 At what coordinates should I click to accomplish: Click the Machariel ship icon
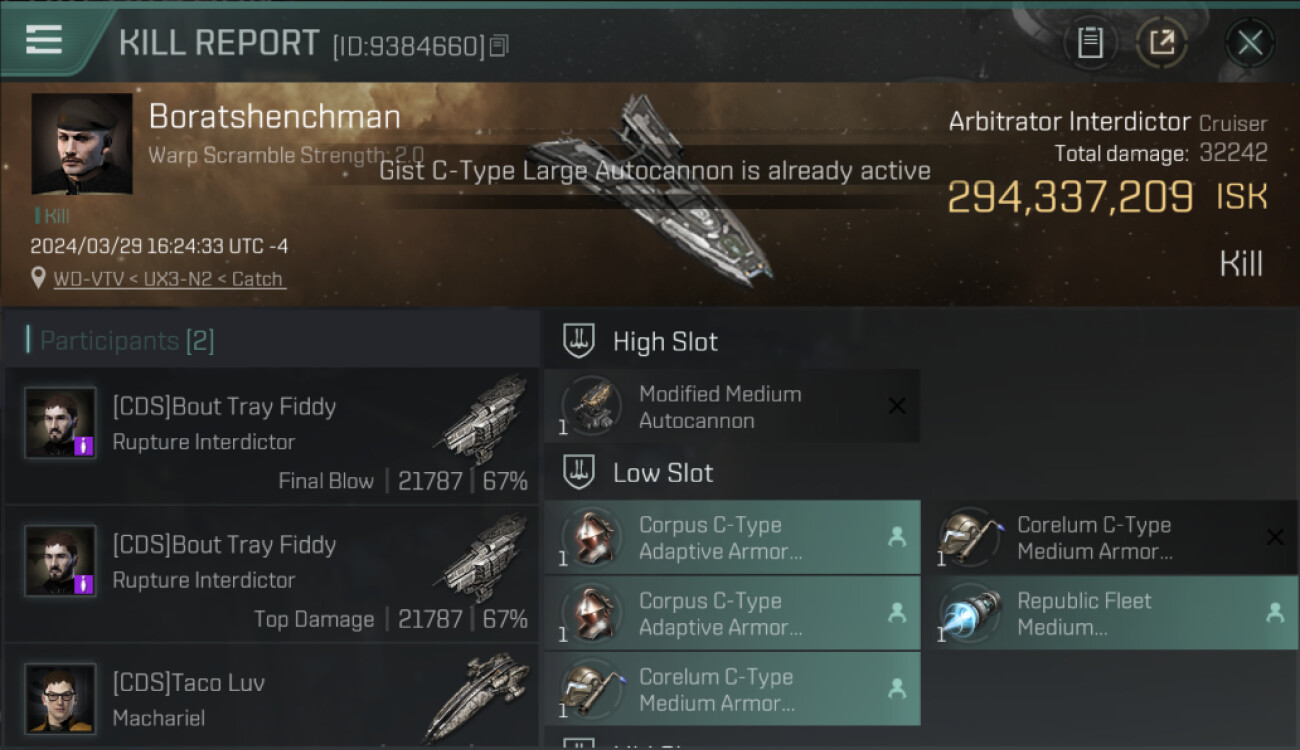point(477,697)
